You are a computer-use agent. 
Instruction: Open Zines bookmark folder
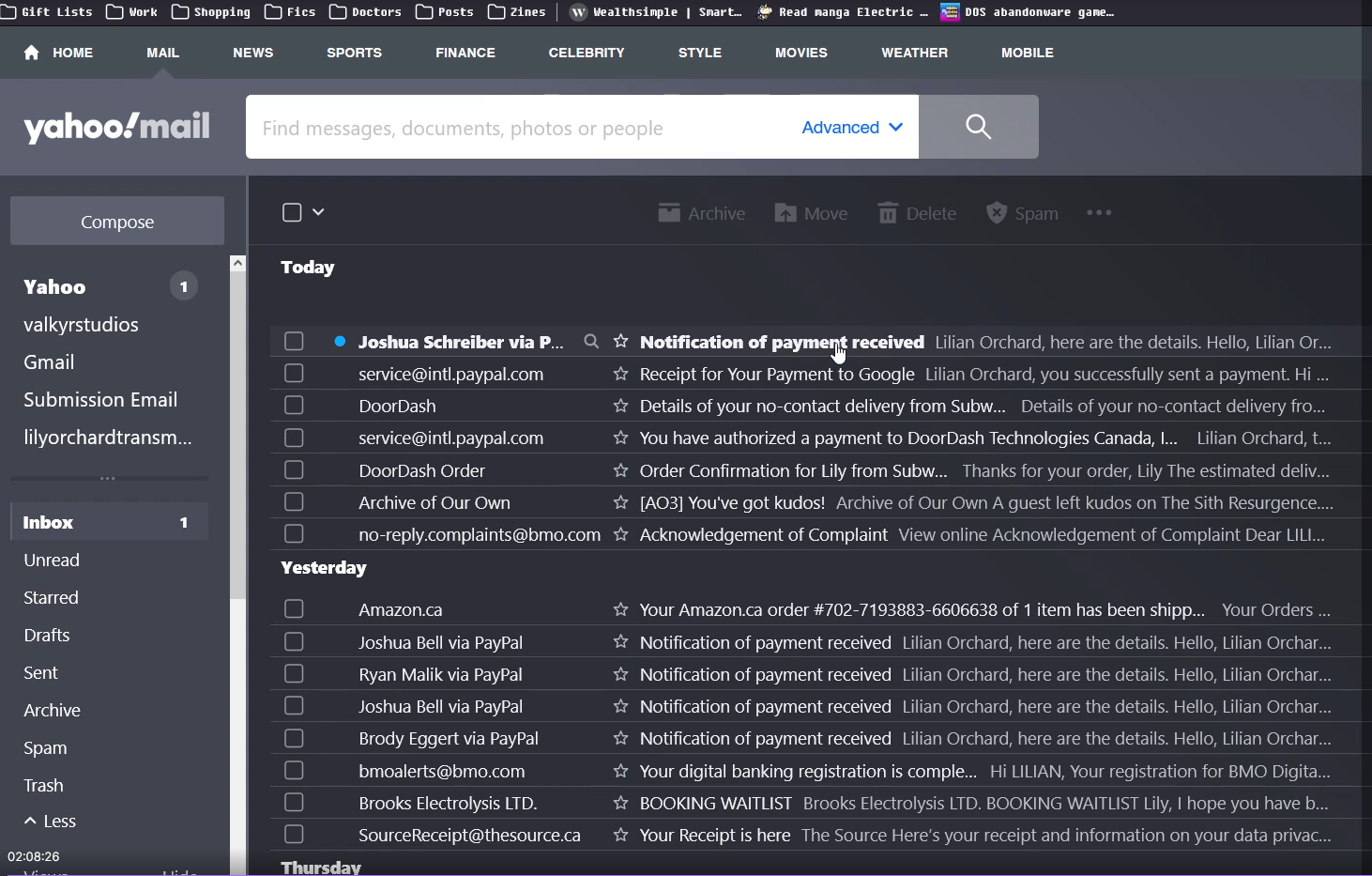click(x=516, y=12)
